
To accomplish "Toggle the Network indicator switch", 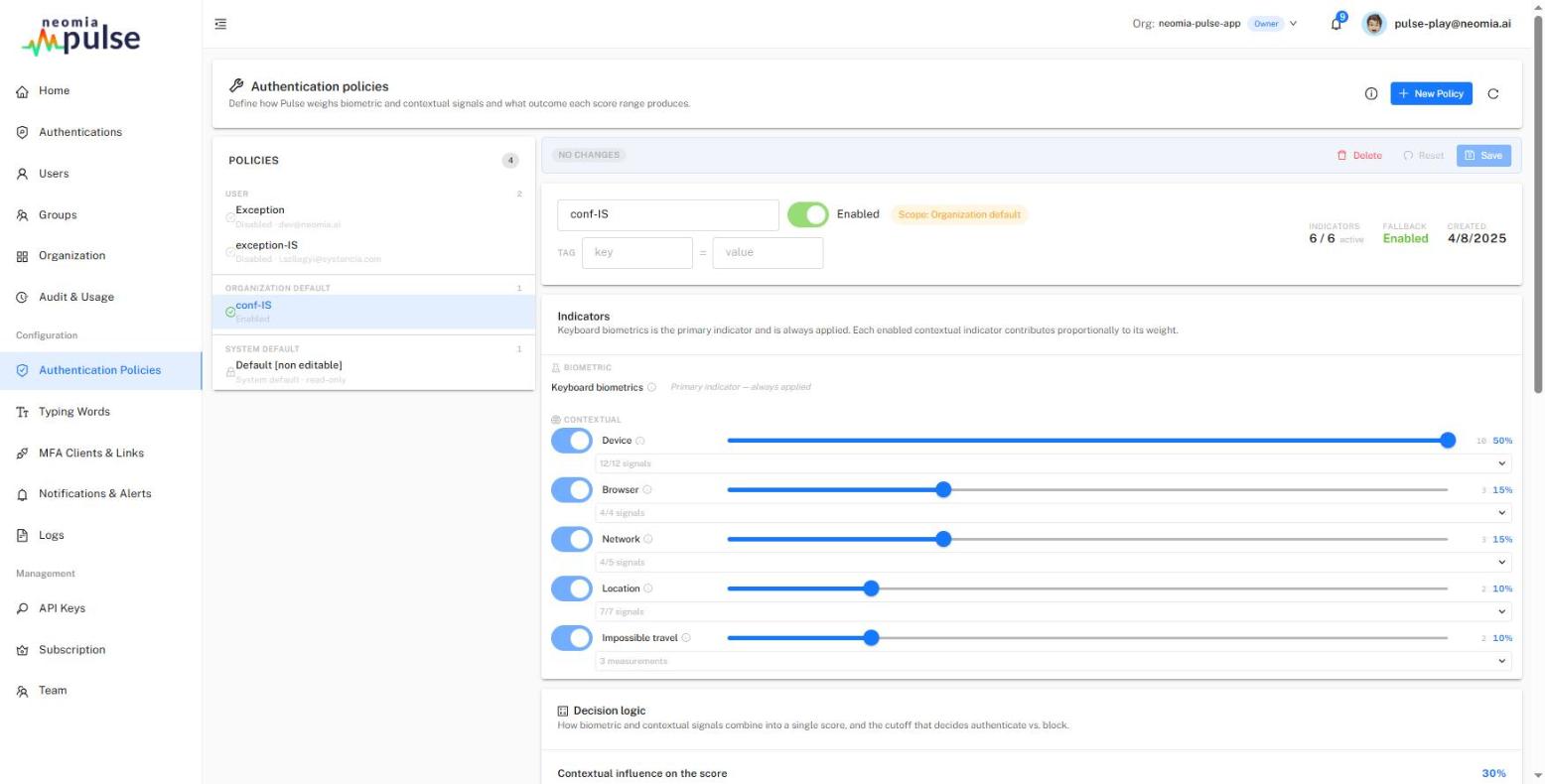I will 571,539.
